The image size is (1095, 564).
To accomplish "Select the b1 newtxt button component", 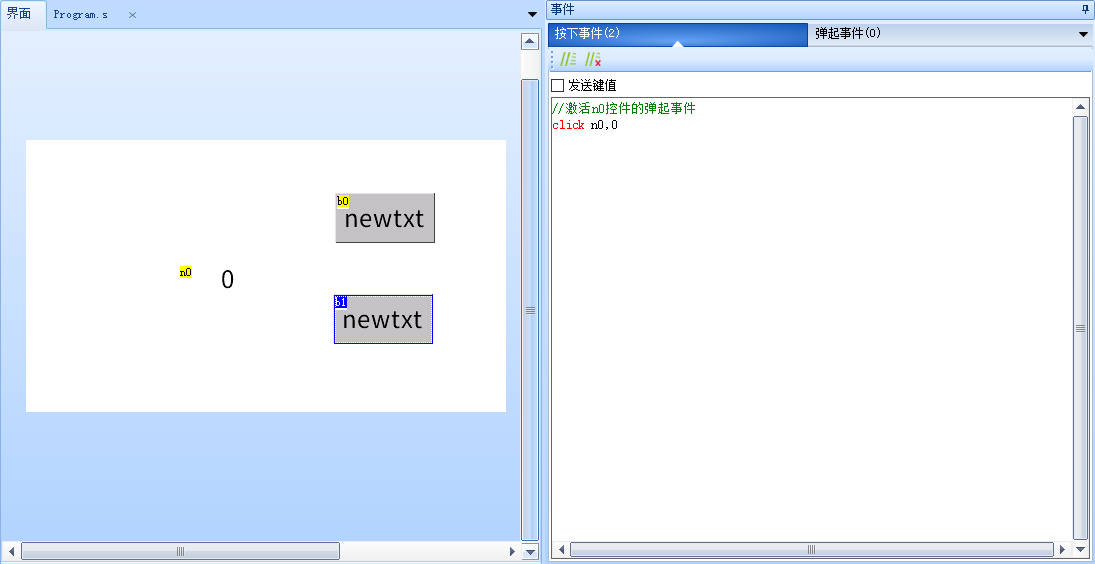I will (383, 320).
